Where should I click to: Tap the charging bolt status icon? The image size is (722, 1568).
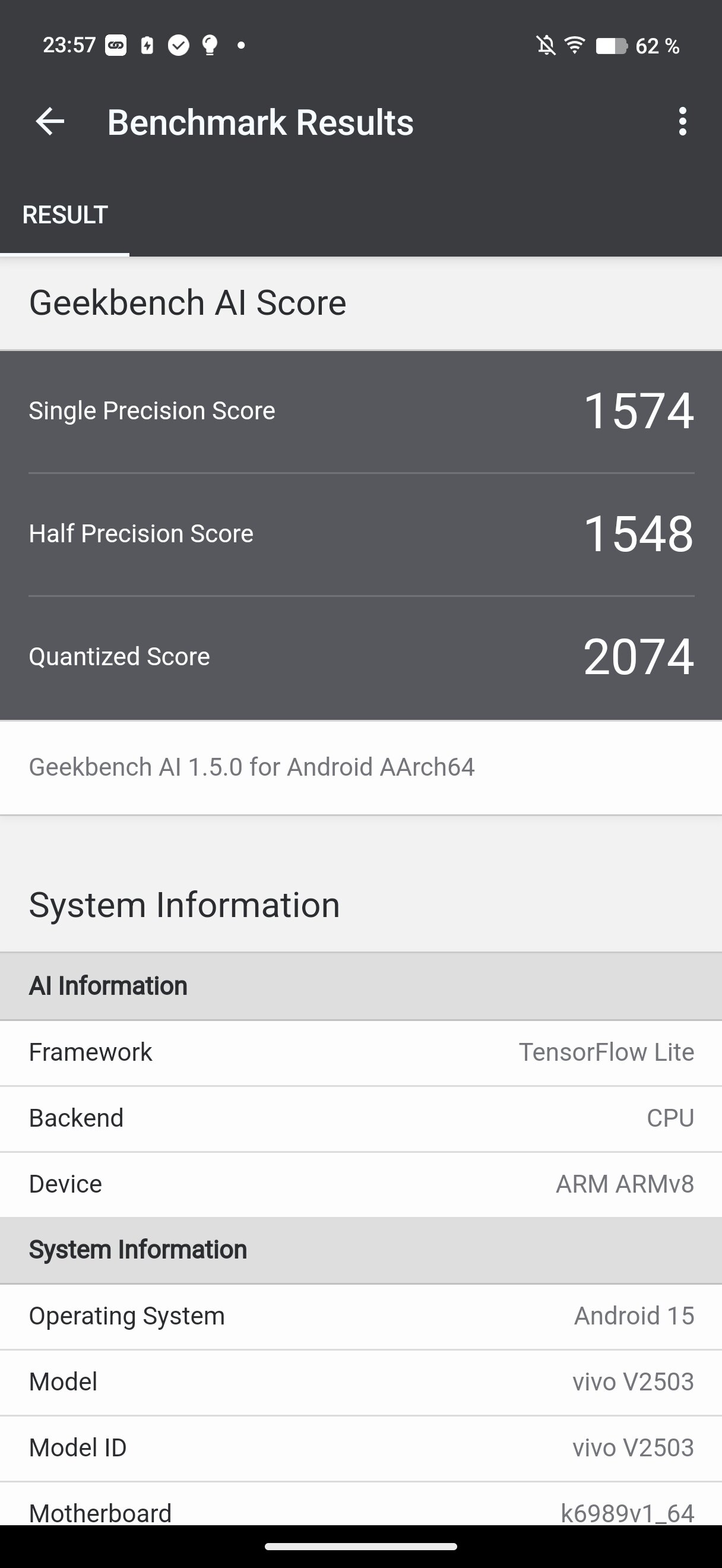147,45
